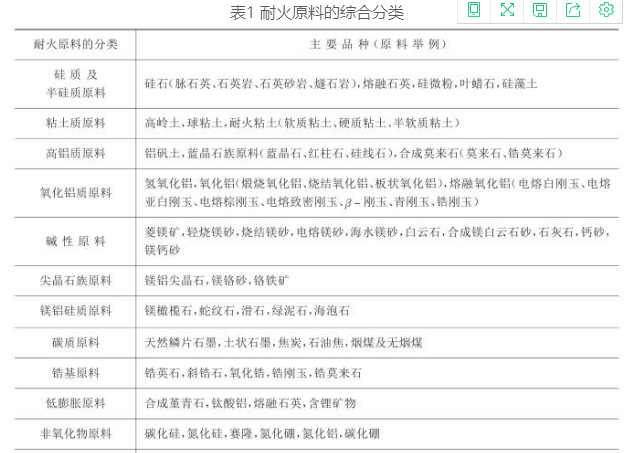Expand the image to fullscreen view
Viewport: 629px width, 453px height.
[x=507, y=10]
